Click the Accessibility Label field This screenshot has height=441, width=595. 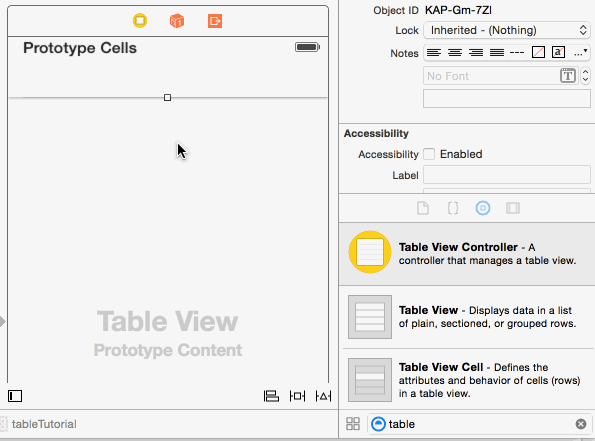[x=507, y=175]
